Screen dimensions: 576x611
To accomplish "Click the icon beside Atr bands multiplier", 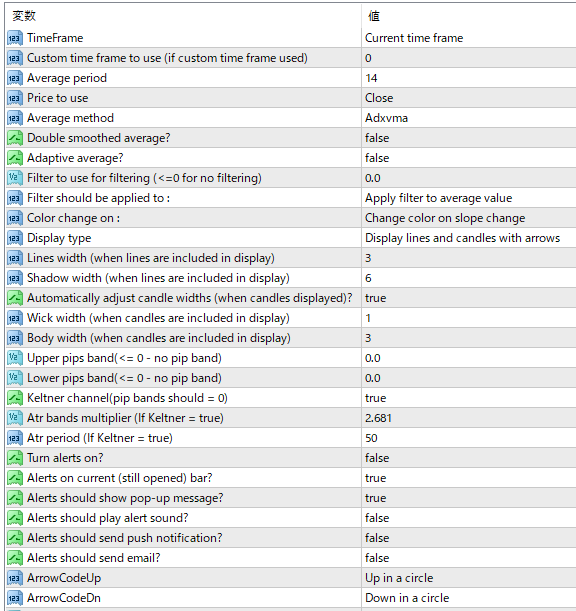I will (15, 418).
